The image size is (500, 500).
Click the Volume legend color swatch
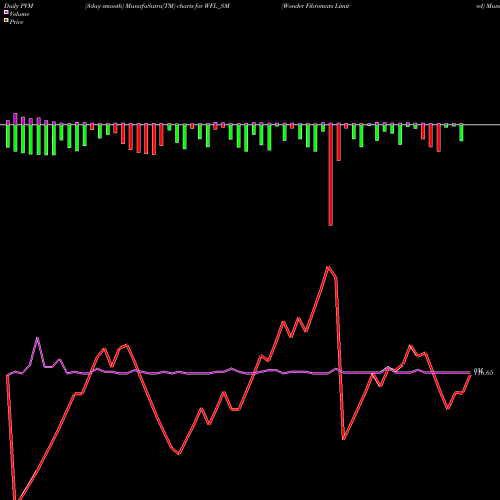pos(6,13)
